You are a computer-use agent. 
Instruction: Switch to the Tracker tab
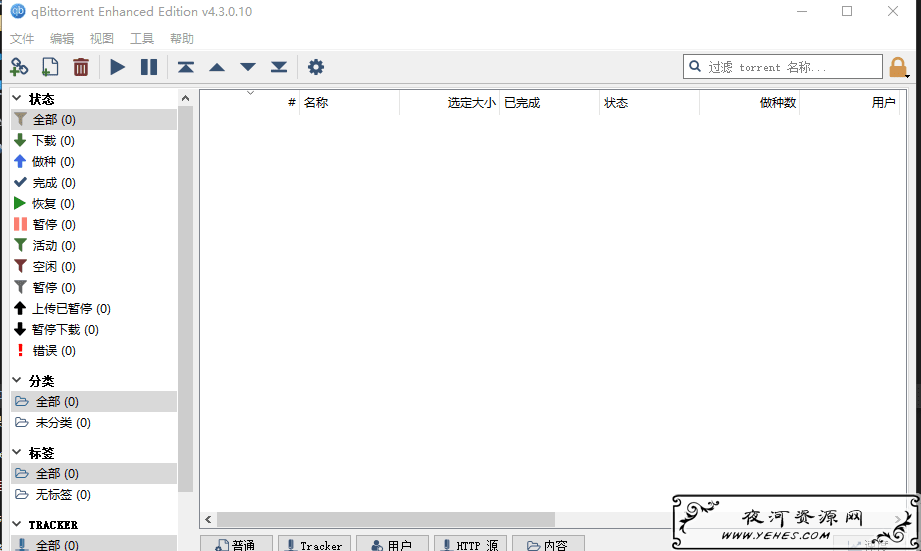(x=314, y=545)
